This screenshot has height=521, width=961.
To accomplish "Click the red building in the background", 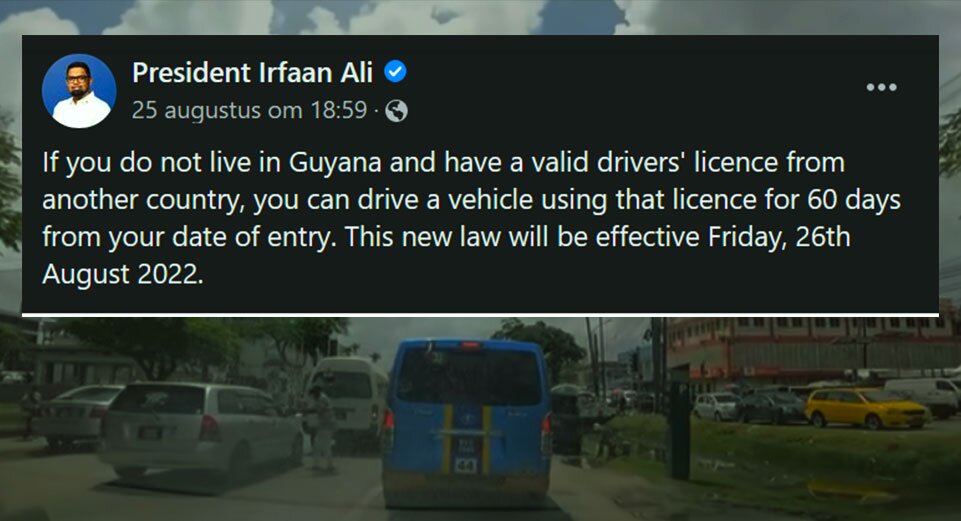I will 809,349.
